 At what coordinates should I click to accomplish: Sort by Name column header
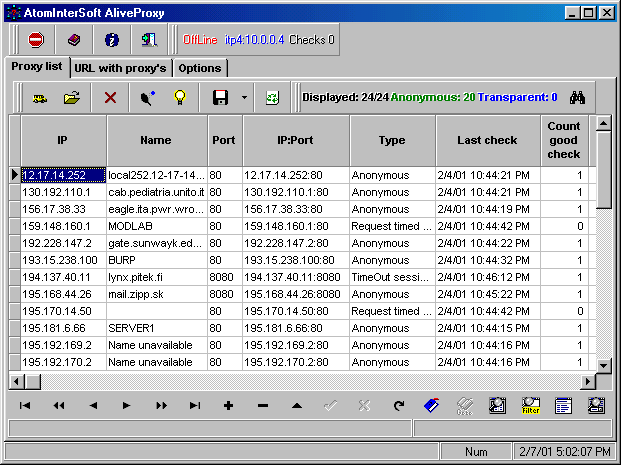point(156,140)
